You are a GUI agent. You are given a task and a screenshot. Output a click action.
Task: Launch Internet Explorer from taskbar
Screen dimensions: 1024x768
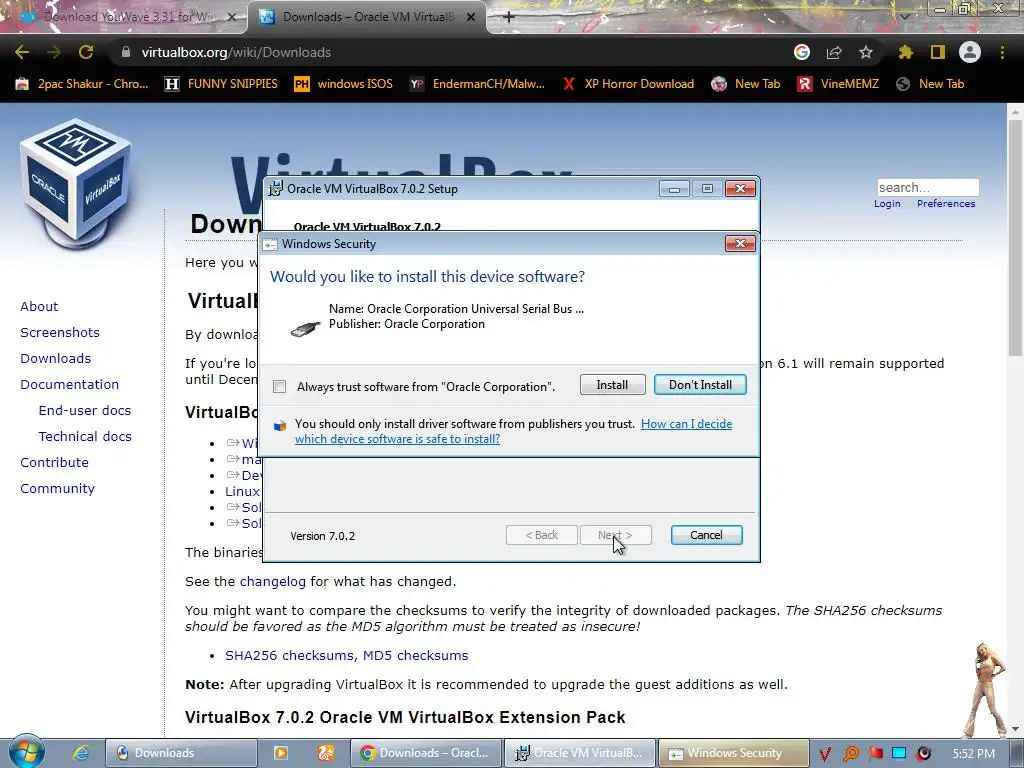click(x=81, y=753)
